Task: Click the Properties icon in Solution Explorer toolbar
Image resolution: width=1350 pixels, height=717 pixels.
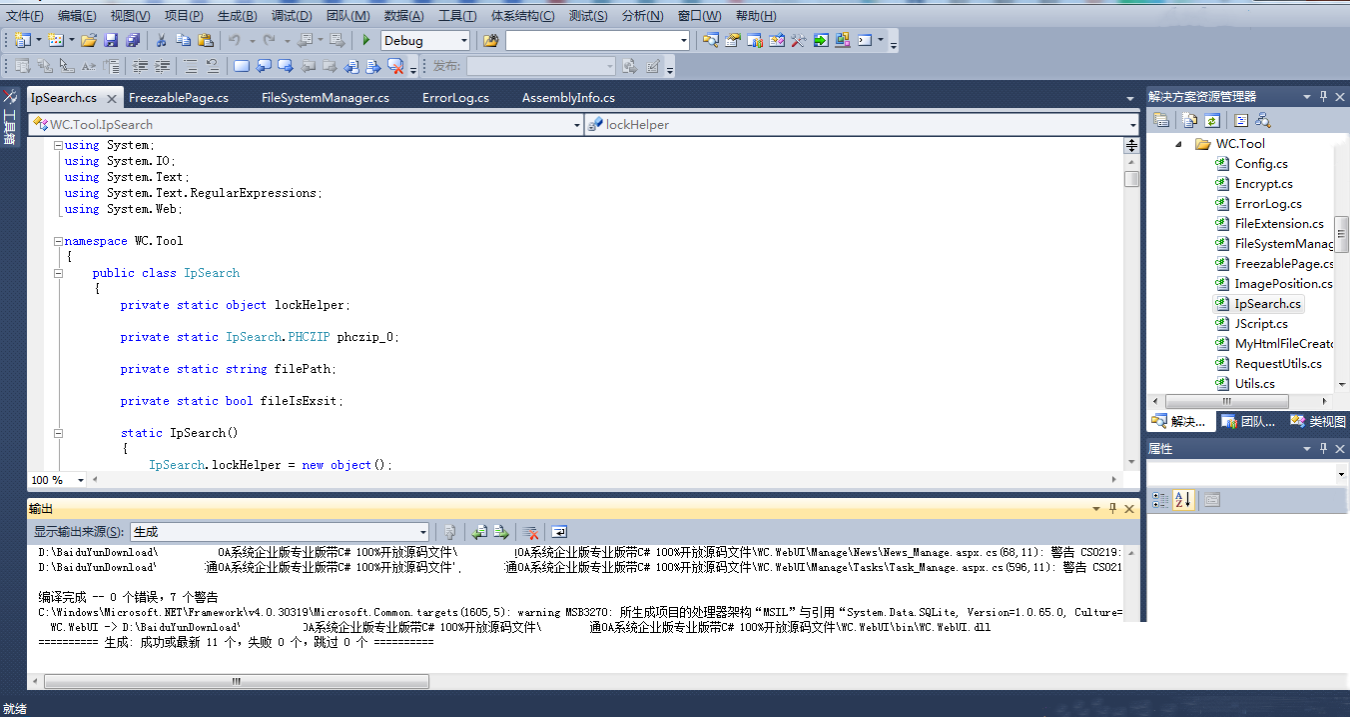Action: (x=1161, y=120)
